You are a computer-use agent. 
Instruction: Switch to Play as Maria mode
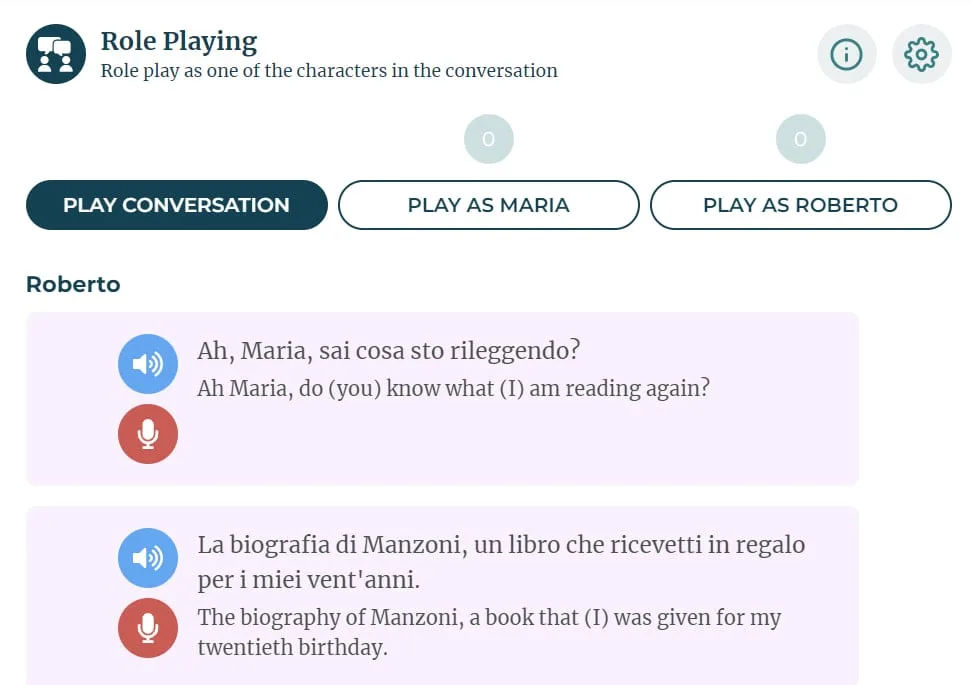[x=488, y=205]
